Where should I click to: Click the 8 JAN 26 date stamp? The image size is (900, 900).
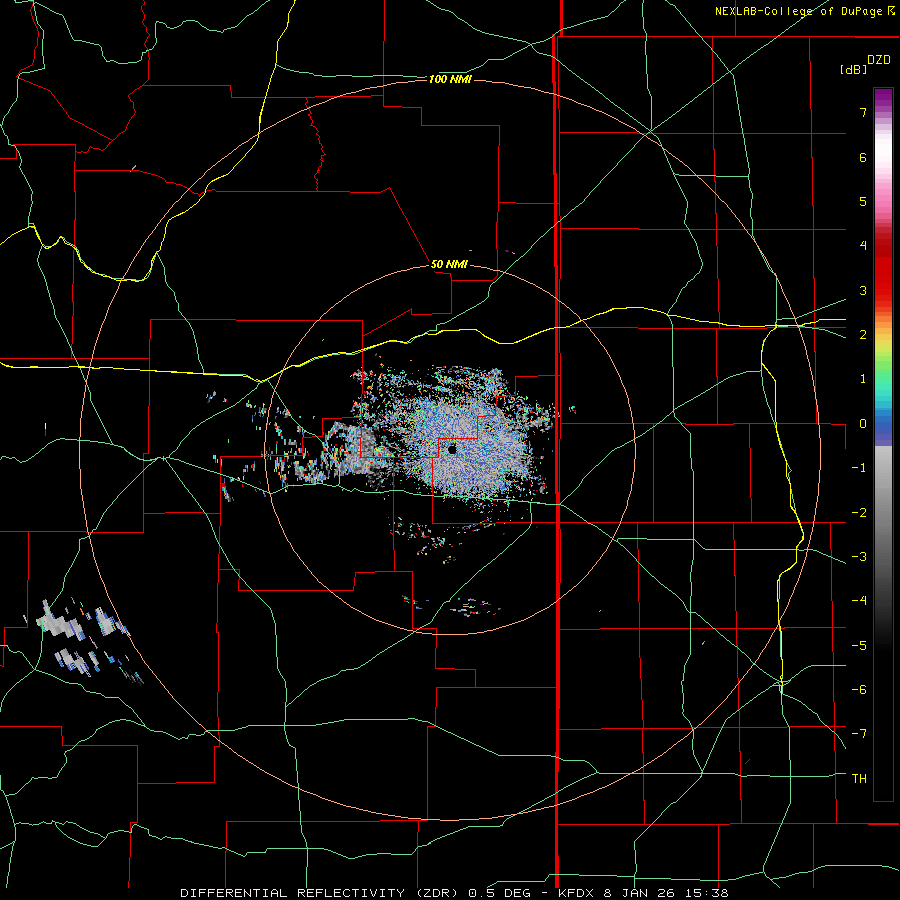[x=641, y=893]
